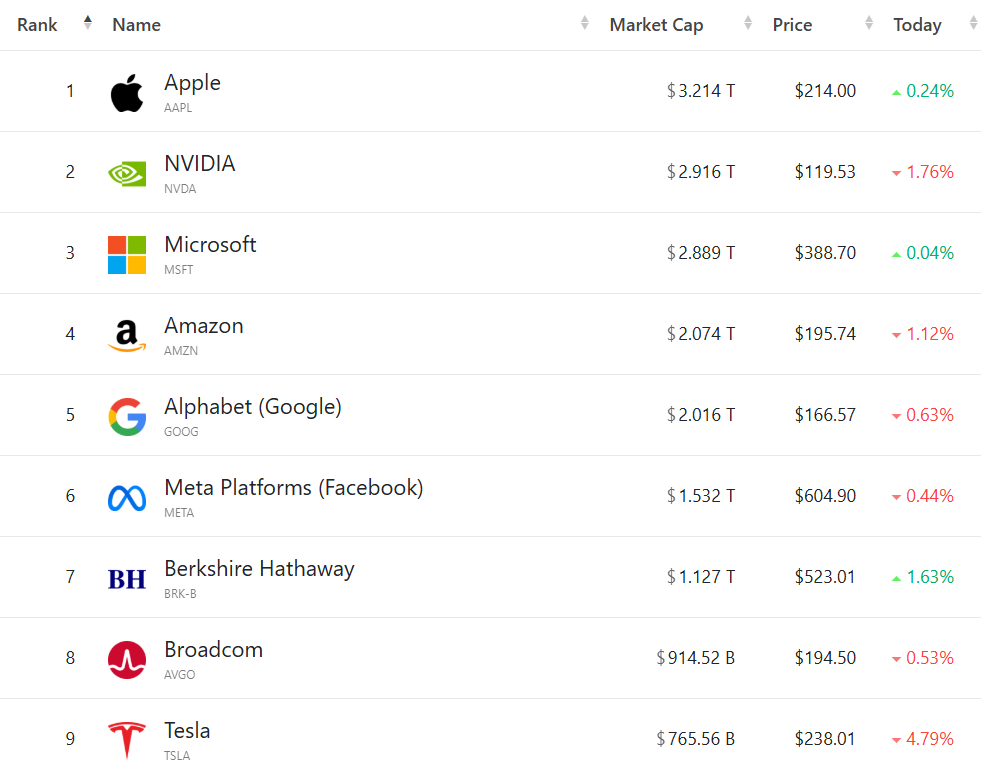Sort by Today column header

917,25
